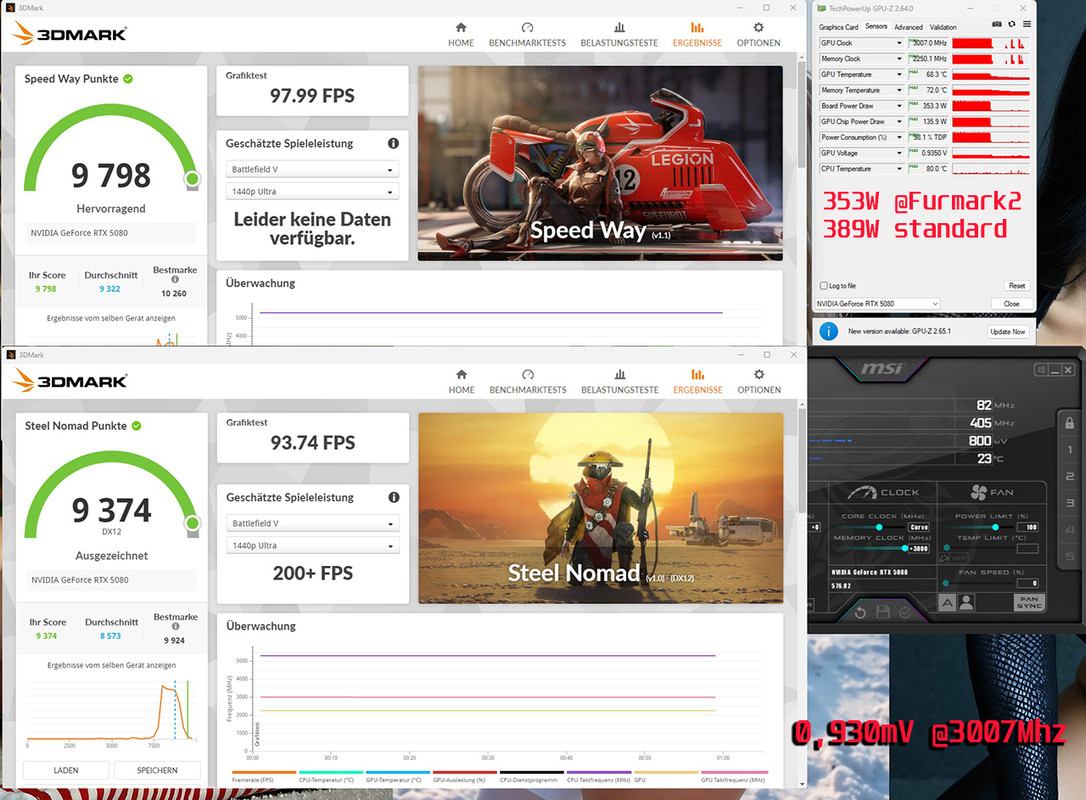Image resolution: width=1086 pixels, height=800 pixels.
Task: Click the SPEICHERN button
Action: click(157, 770)
